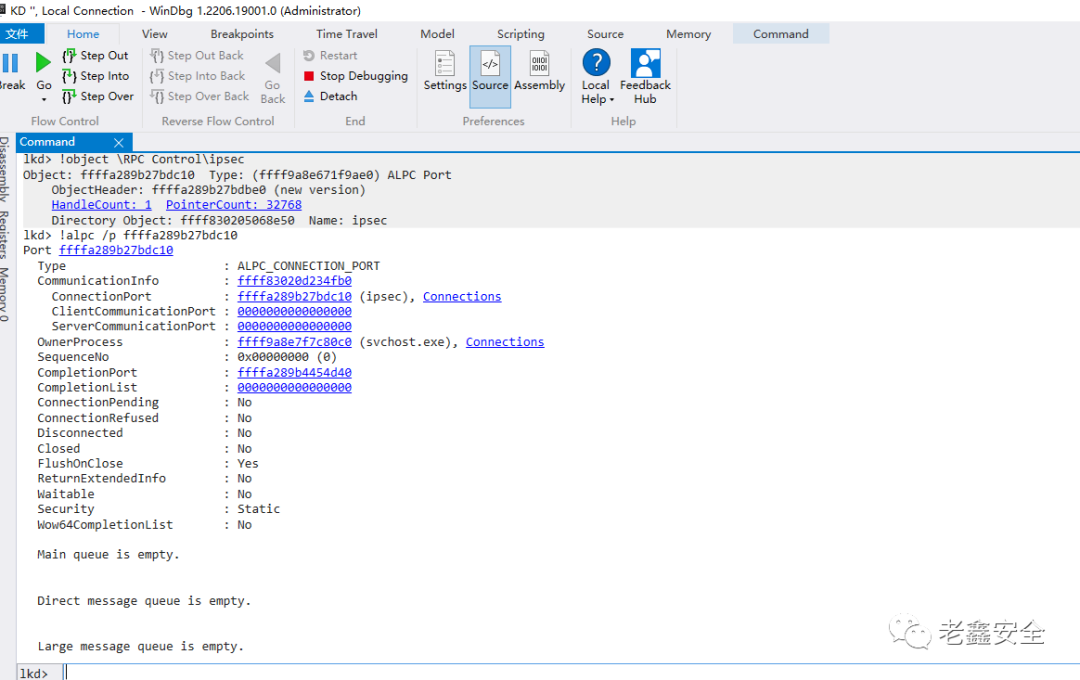
Task: Click 'Main queue is empty.' text
Action: tap(108, 555)
